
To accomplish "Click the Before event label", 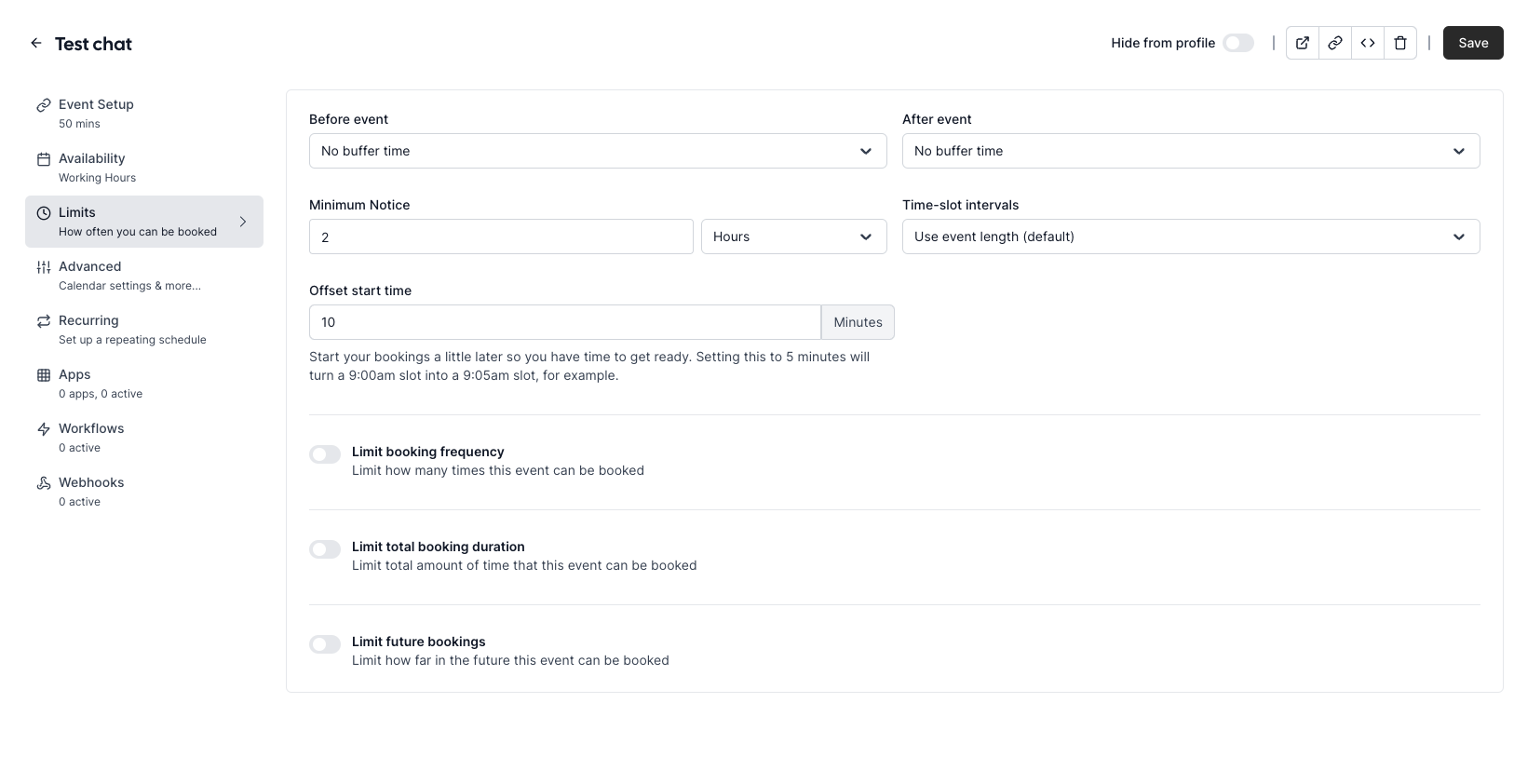I will coord(349,119).
